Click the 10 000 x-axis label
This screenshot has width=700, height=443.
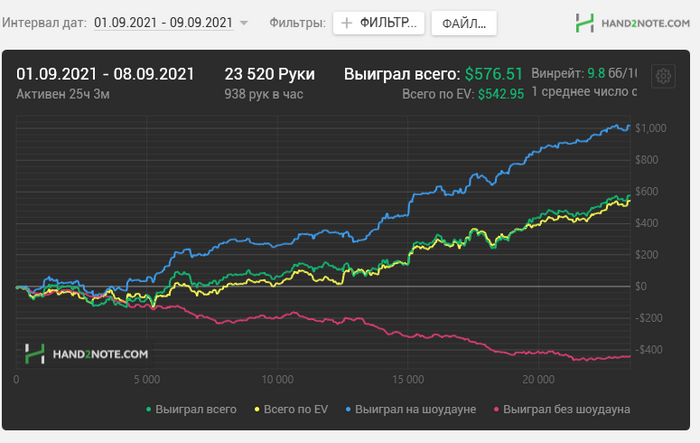pyautogui.click(x=277, y=380)
